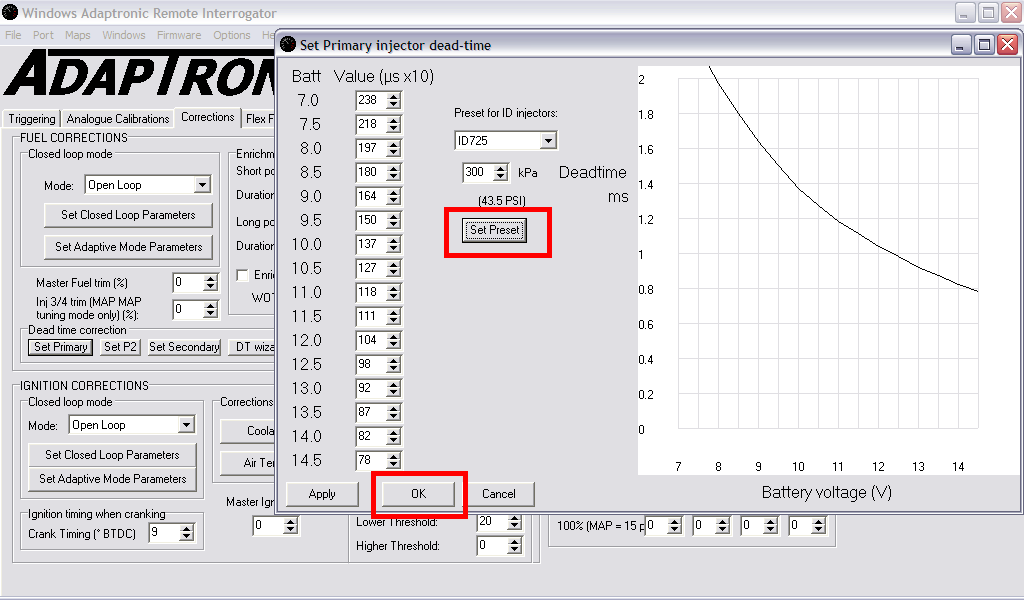Open the ignition closed loop Mode dropdown

coord(186,425)
